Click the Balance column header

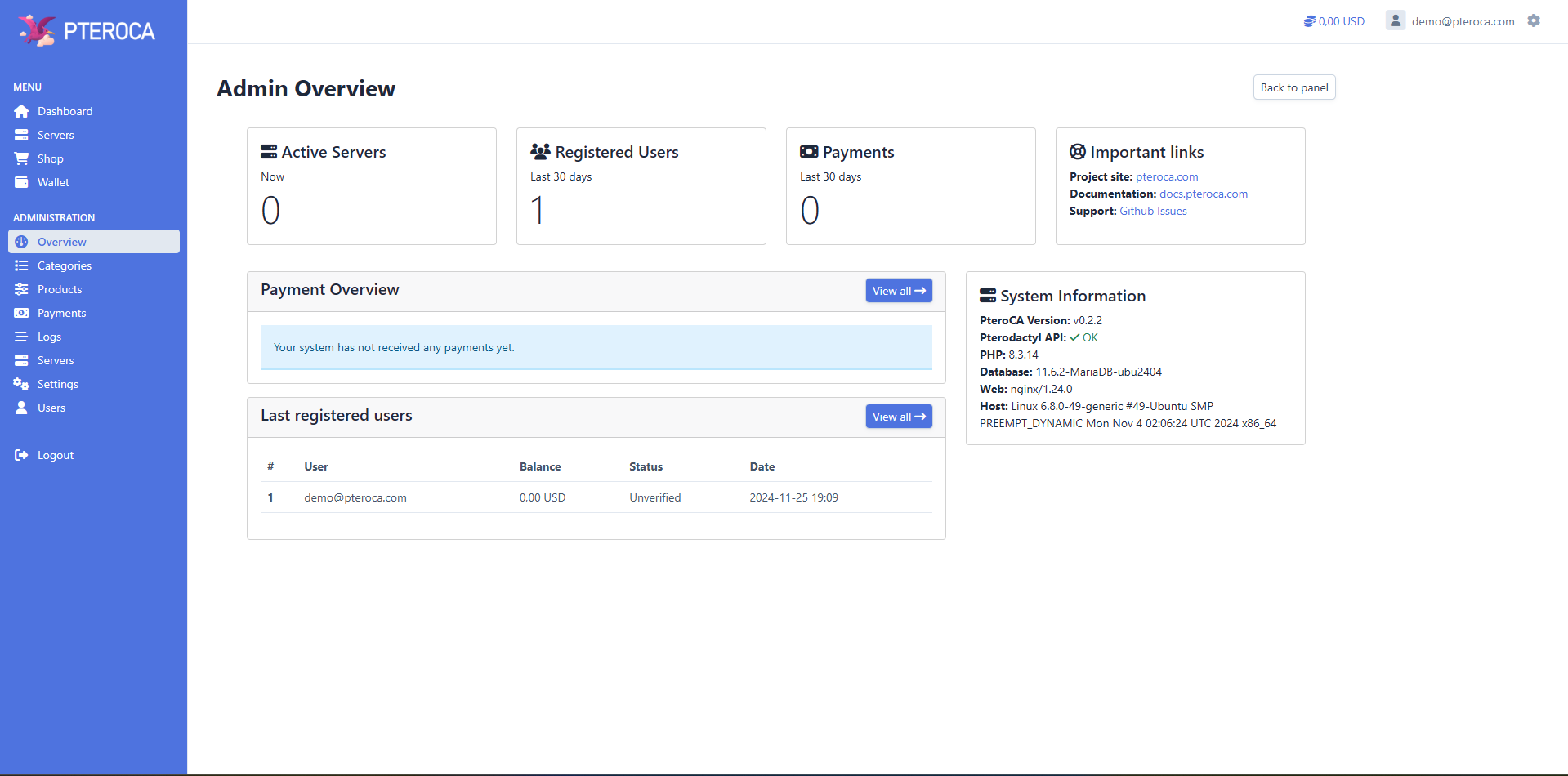pos(540,466)
